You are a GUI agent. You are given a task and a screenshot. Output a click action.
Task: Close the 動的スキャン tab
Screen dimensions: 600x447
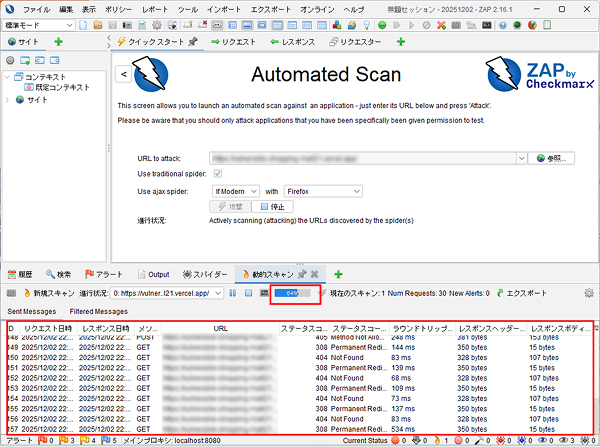(x=315, y=274)
